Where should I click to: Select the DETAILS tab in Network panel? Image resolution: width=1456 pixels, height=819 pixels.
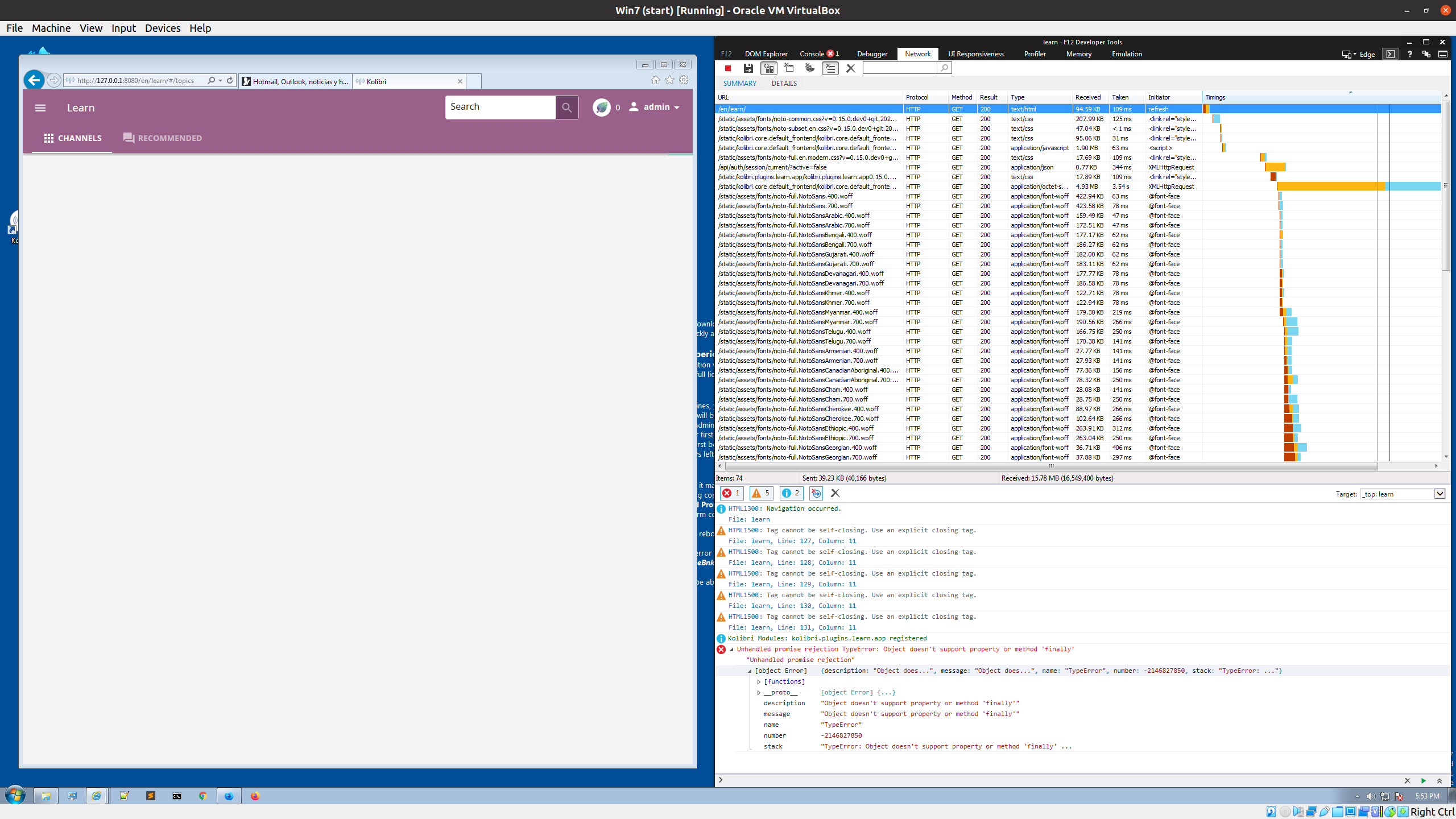pos(784,83)
